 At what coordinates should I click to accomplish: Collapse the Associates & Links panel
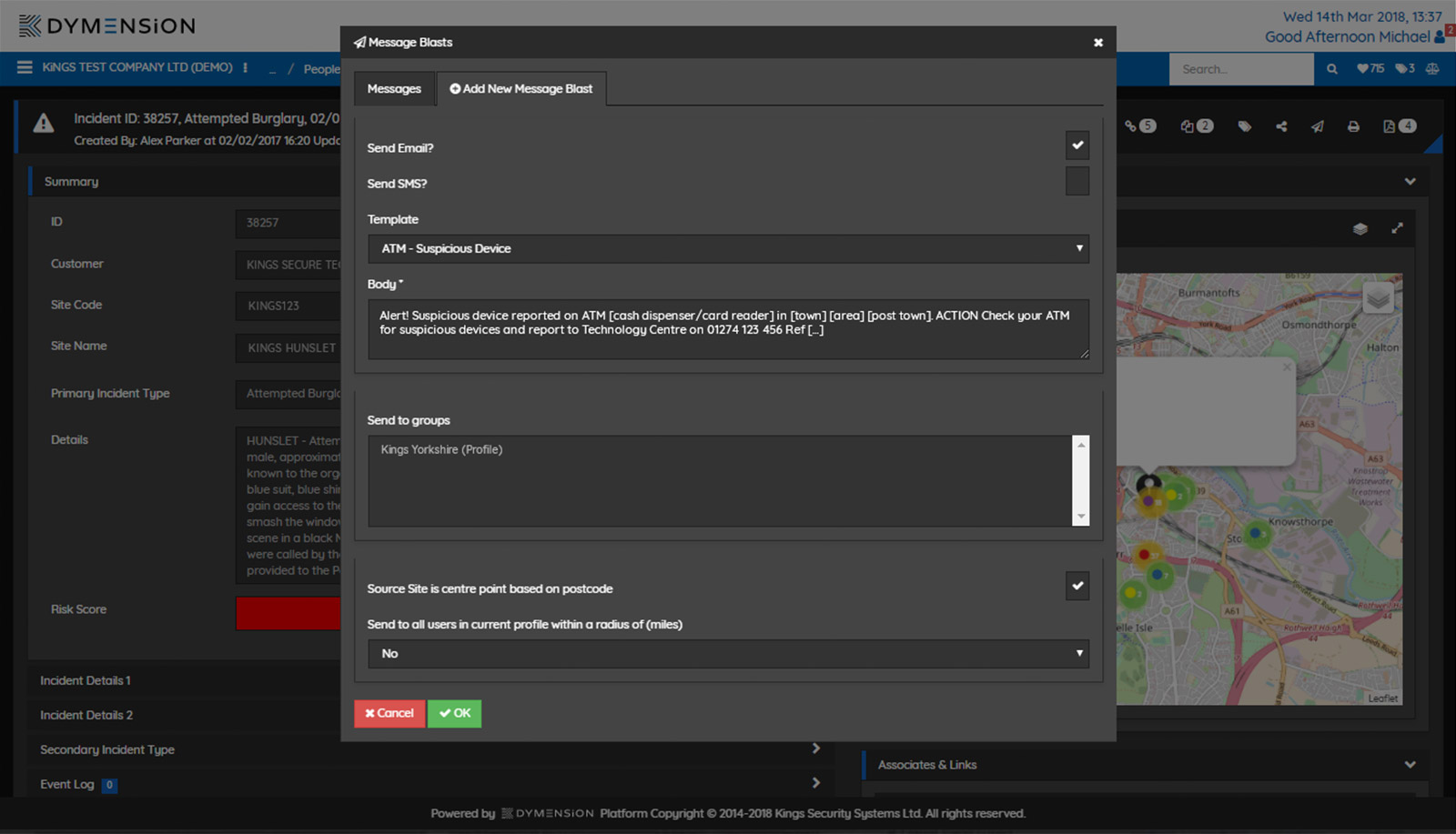(1410, 765)
